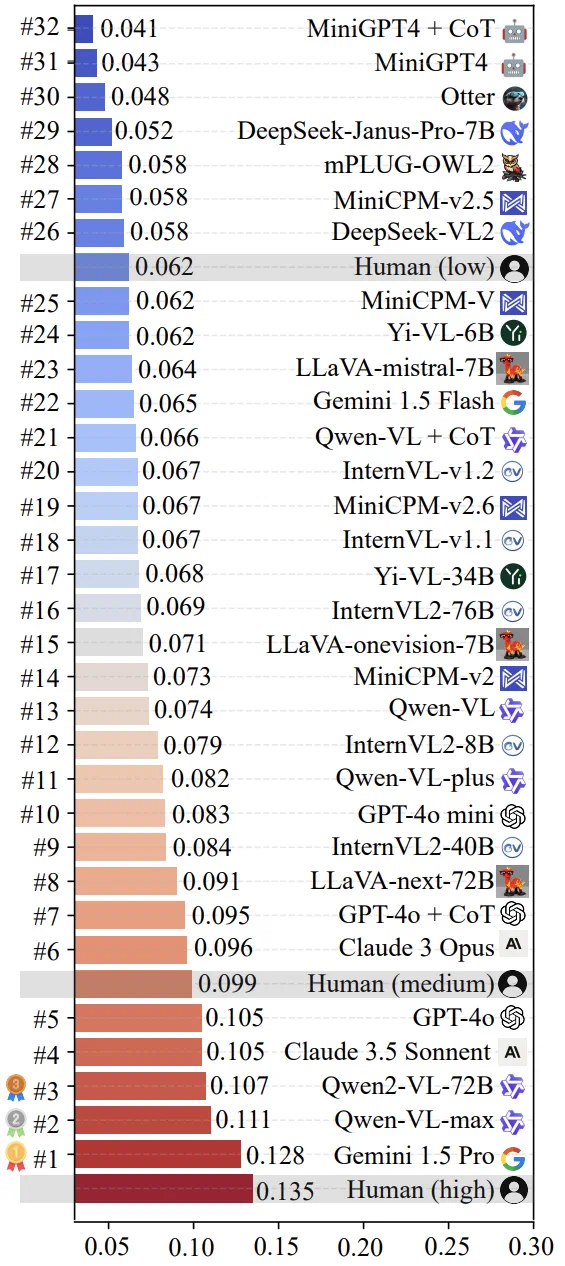565x1266 pixels.
Task: Click the mPLUG-OWL2 owl icon
Action: [514, 165]
